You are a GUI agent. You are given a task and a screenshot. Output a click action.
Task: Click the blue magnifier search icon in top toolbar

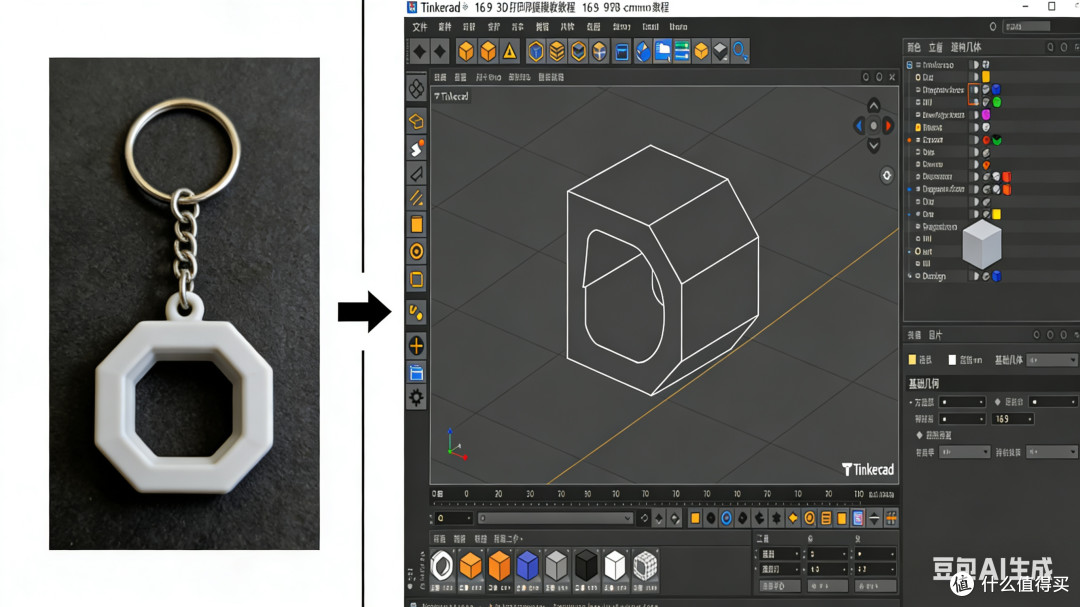(x=740, y=51)
